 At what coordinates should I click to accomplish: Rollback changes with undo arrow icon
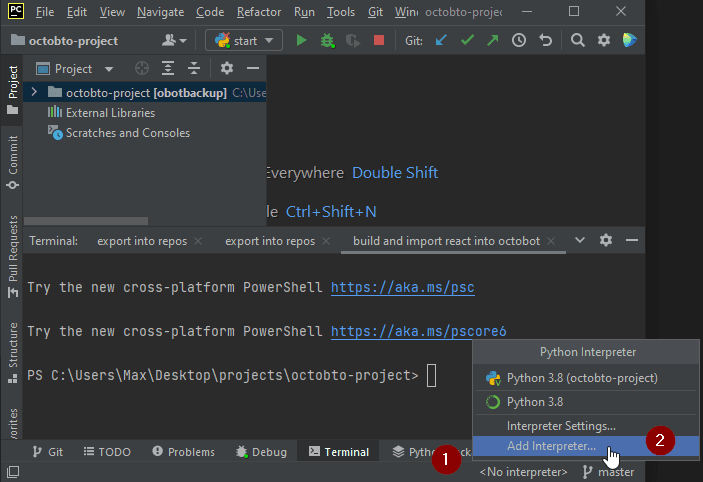click(545, 41)
